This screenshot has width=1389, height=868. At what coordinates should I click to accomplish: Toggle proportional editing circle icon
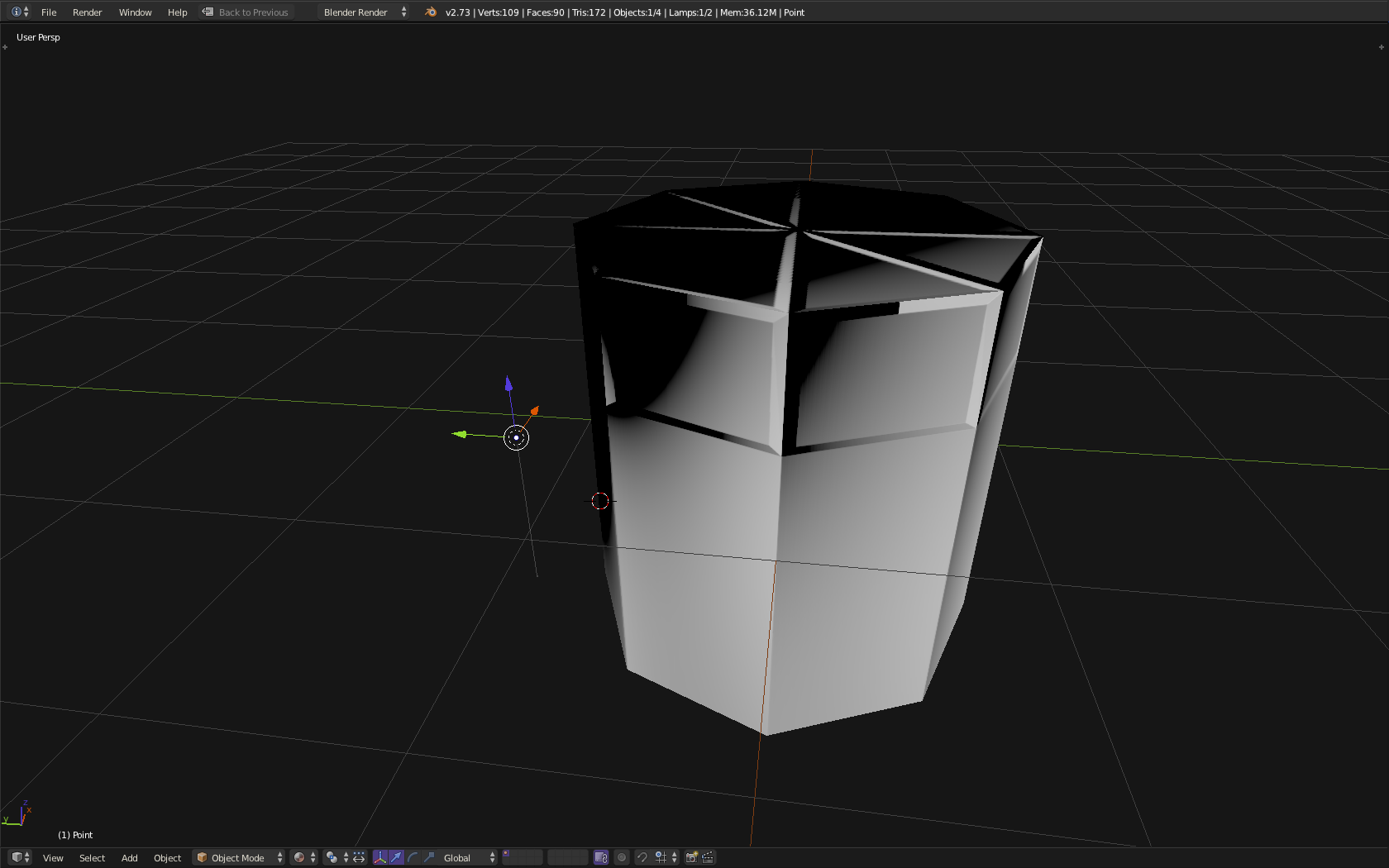click(x=622, y=857)
